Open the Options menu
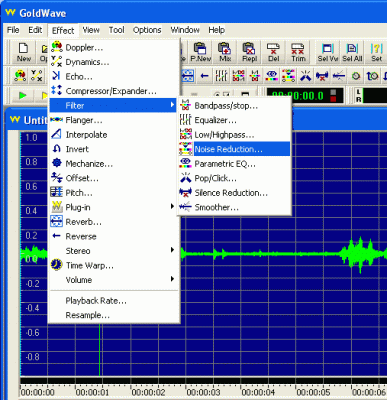Screen dimensions: 387x400 pyautogui.click(x=147, y=30)
